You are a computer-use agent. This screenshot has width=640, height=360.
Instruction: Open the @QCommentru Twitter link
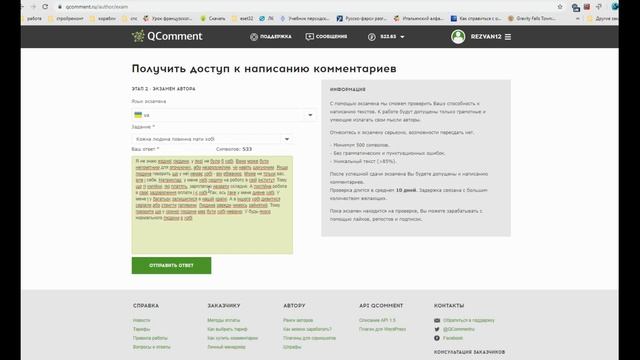(x=458, y=329)
